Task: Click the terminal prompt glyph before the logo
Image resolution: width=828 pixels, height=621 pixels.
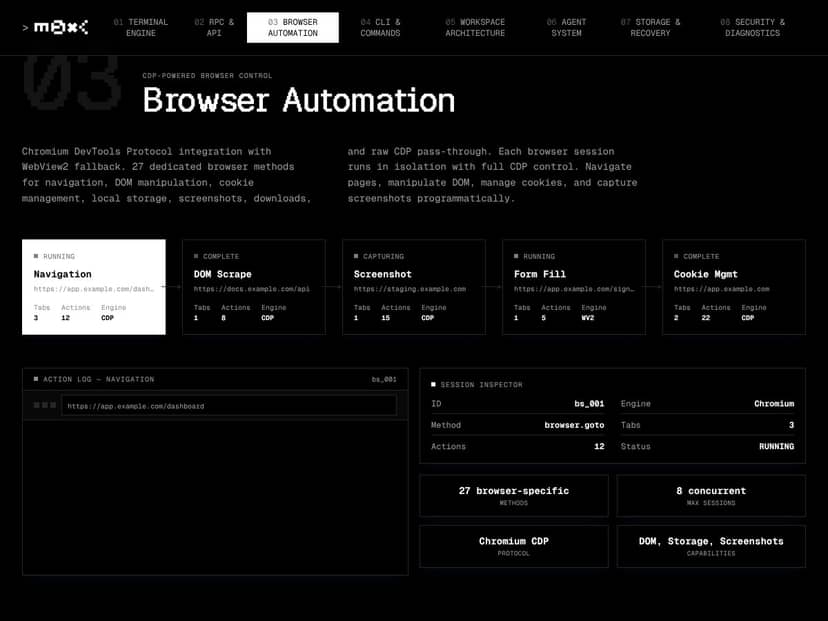Action: click(25, 27)
